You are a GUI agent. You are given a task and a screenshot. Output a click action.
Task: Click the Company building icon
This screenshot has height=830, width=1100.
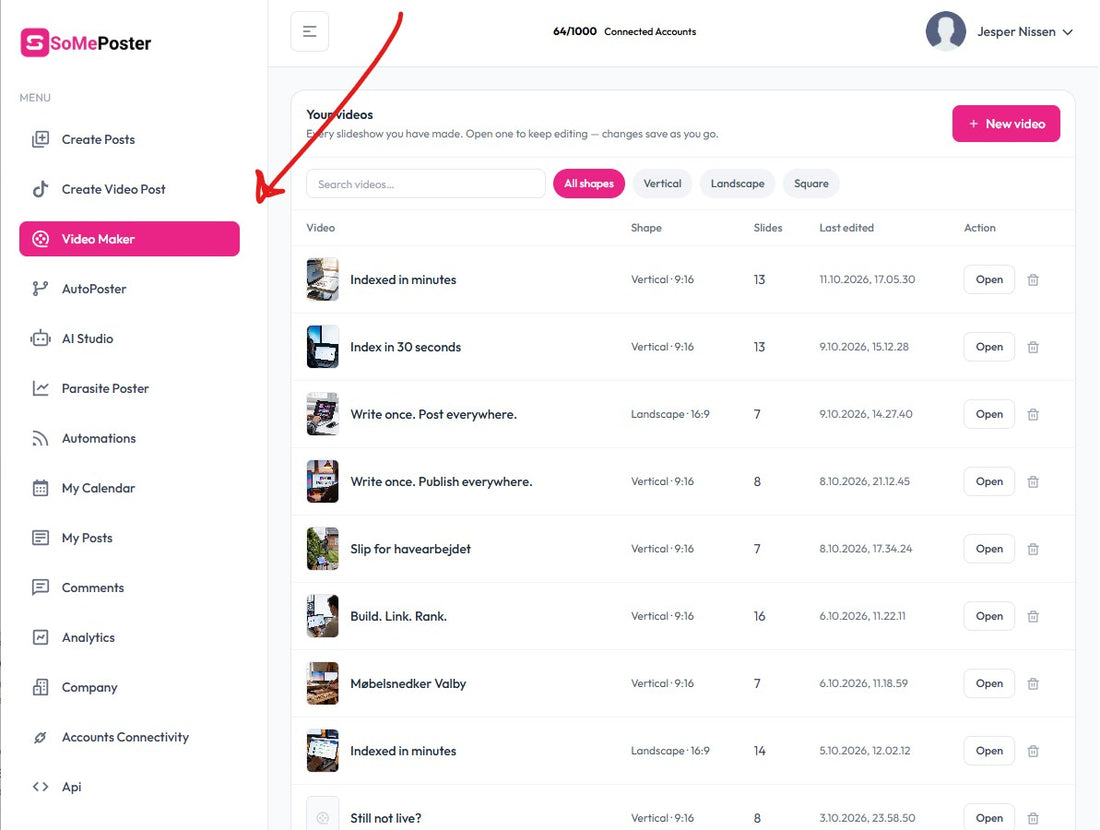[41, 687]
